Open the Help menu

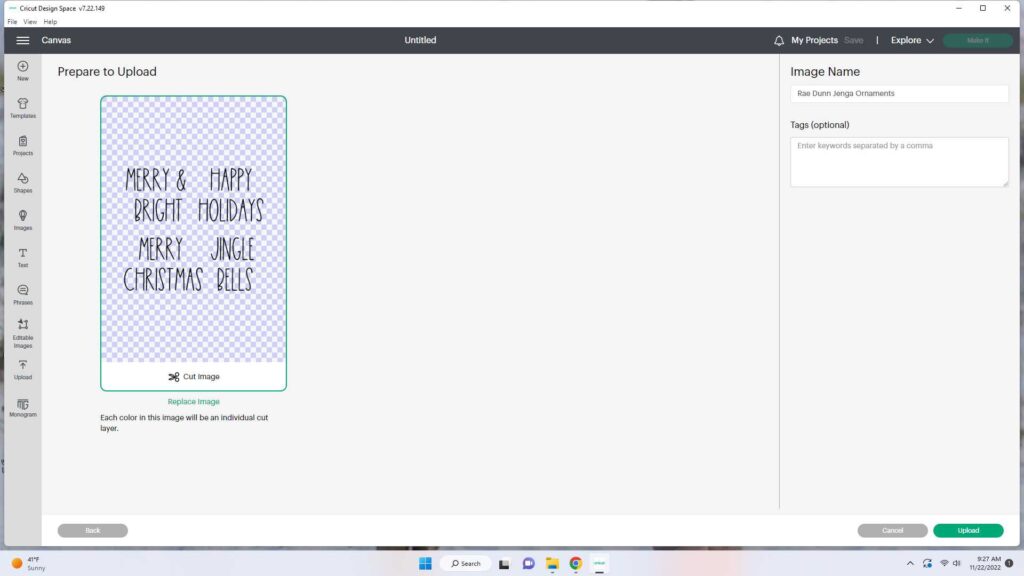pyautogui.click(x=50, y=22)
